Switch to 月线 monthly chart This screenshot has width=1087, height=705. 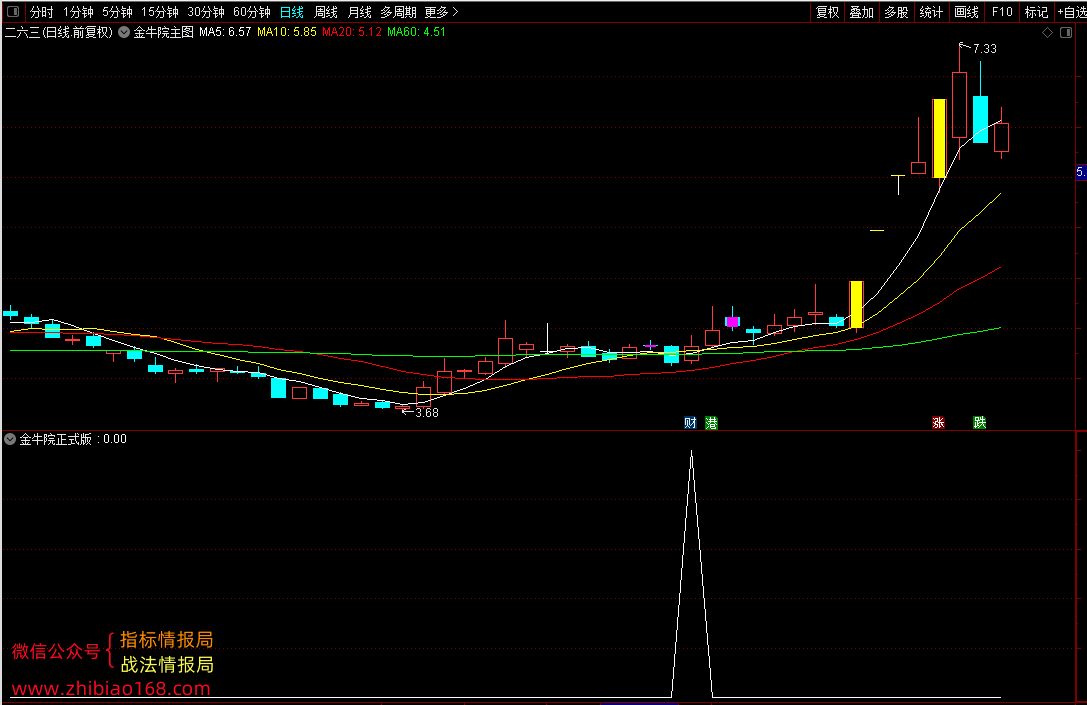point(359,12)
